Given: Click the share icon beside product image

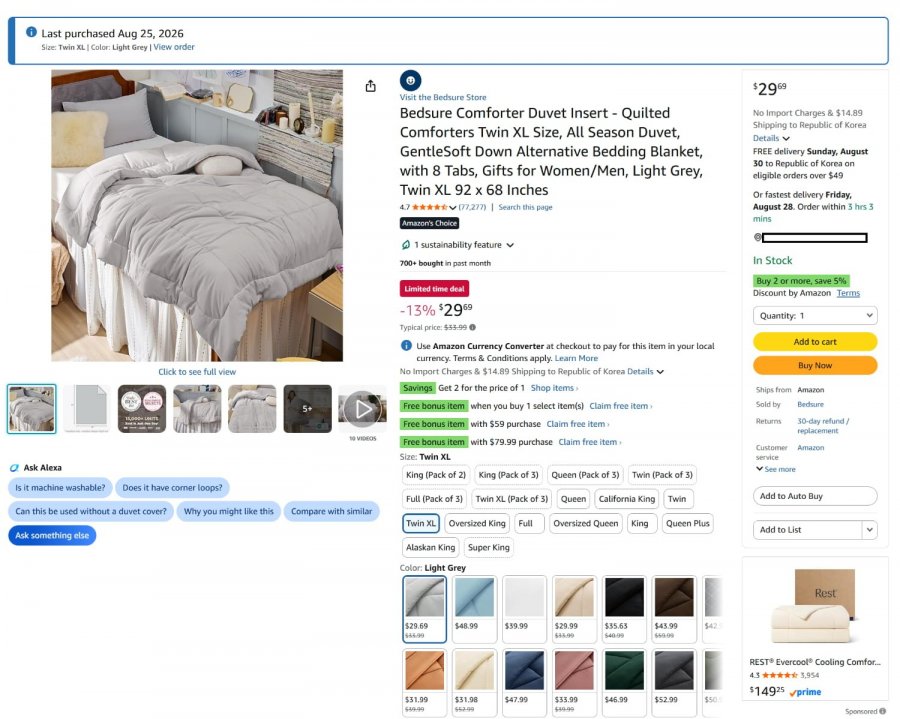Looking at the screenshot, I should (371, 86).
